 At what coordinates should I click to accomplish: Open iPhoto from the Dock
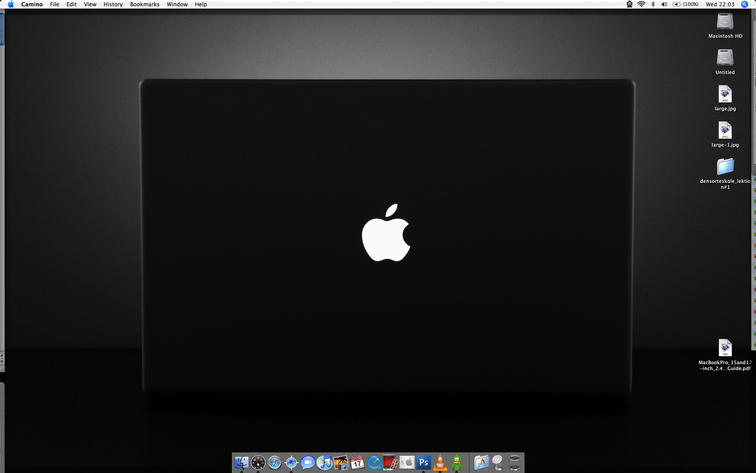[x=340, y=462]
